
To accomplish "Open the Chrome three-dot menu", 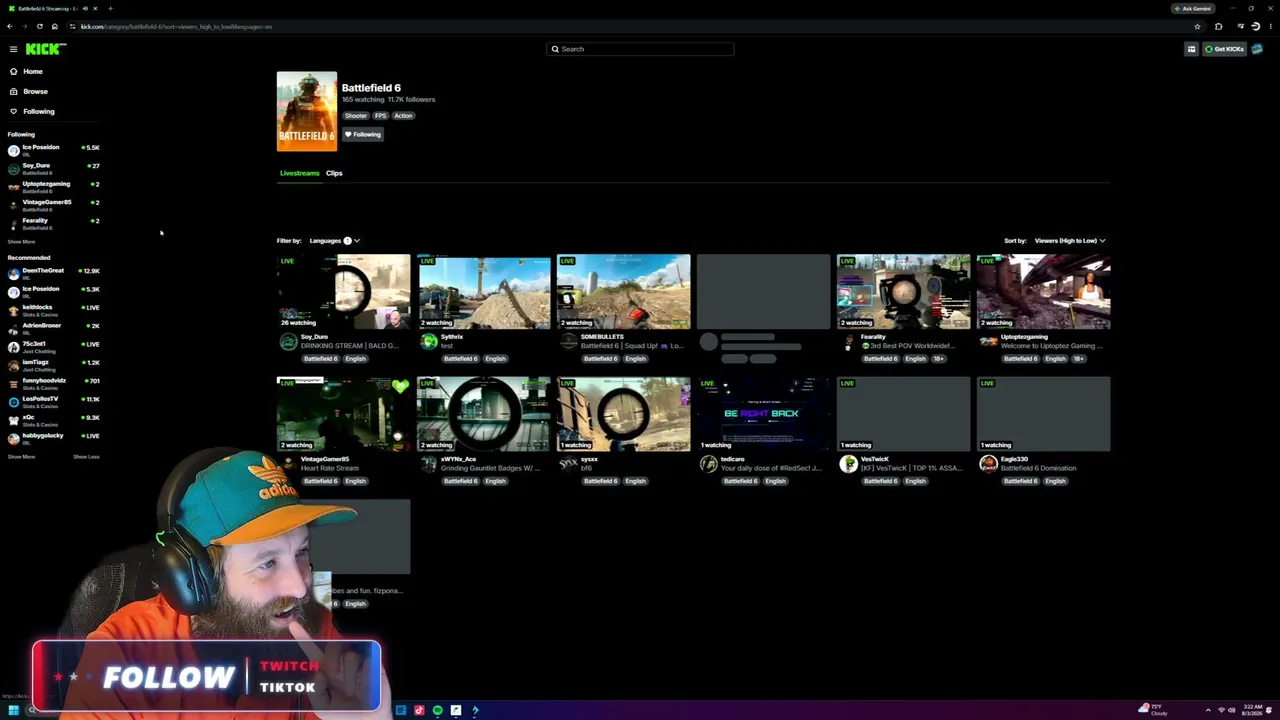I will tap(1269, 27).
